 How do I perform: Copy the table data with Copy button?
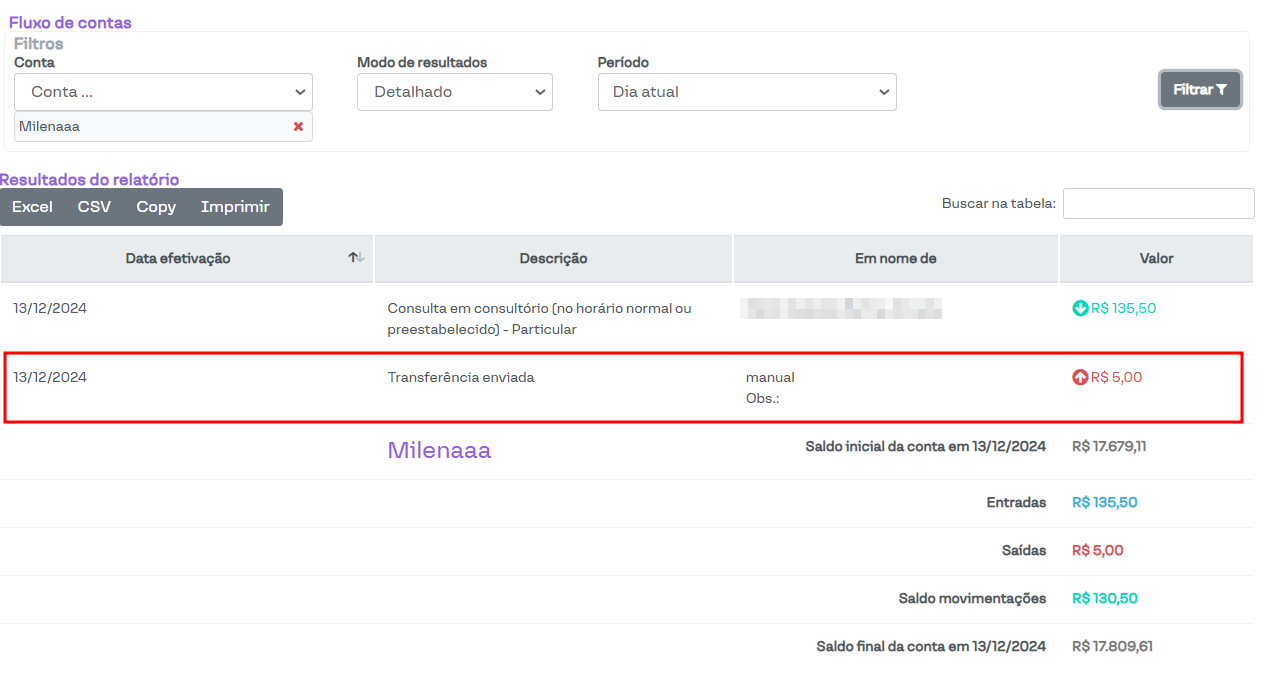click(x=156, y=207)
